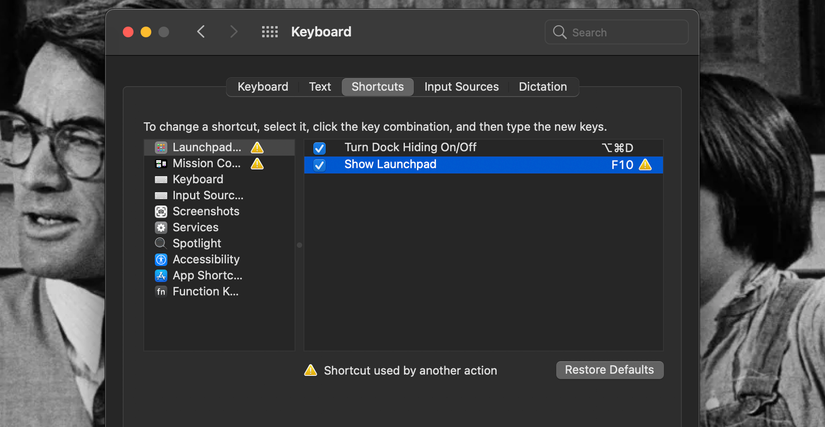Click the App Shortcuts category icon

[x=161, y=276]
